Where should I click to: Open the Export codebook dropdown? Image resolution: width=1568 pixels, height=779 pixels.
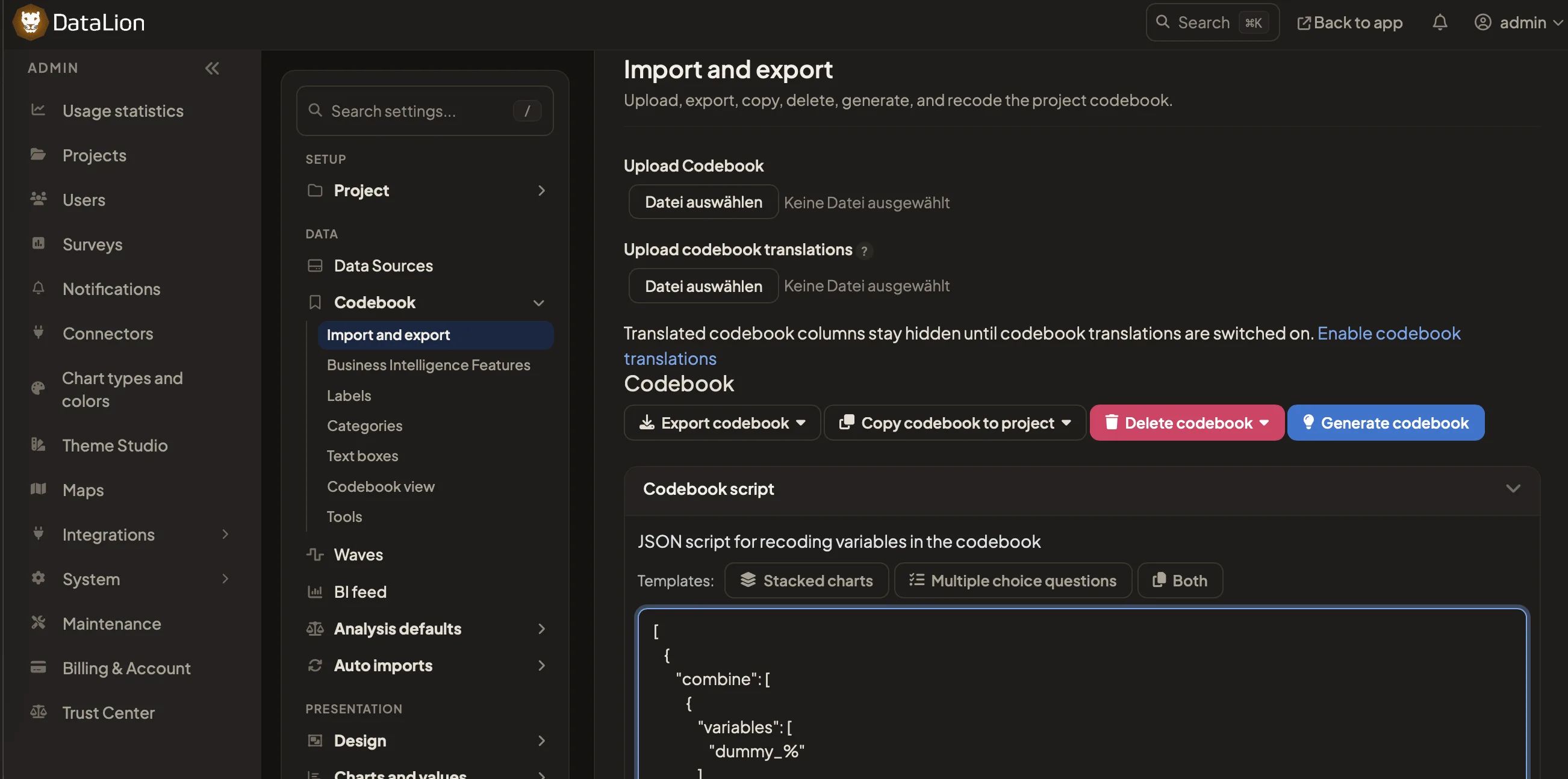pyautogui.click(x=722, y=423)
